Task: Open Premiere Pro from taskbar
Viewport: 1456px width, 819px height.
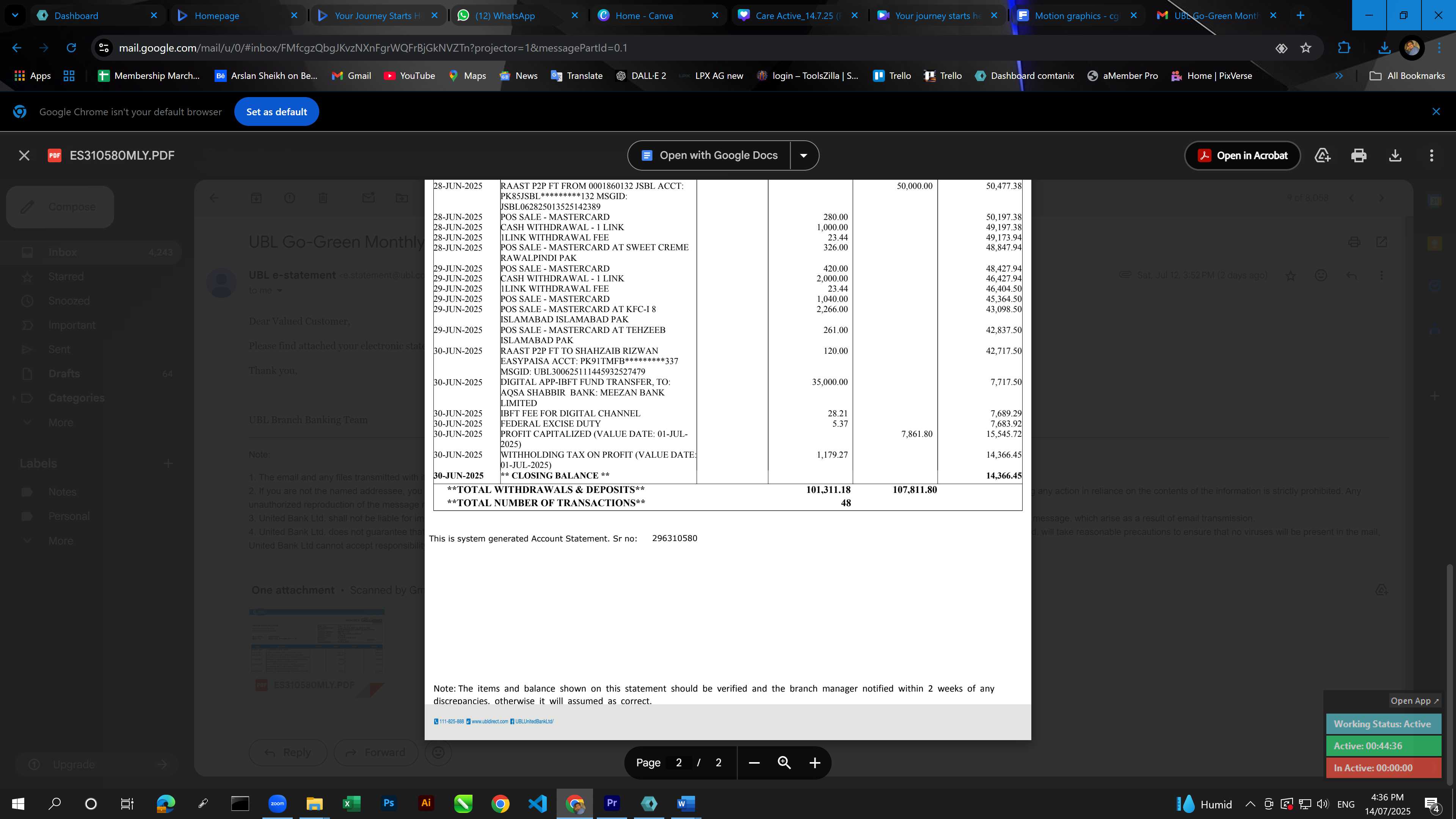Action: tap(612, 803)
